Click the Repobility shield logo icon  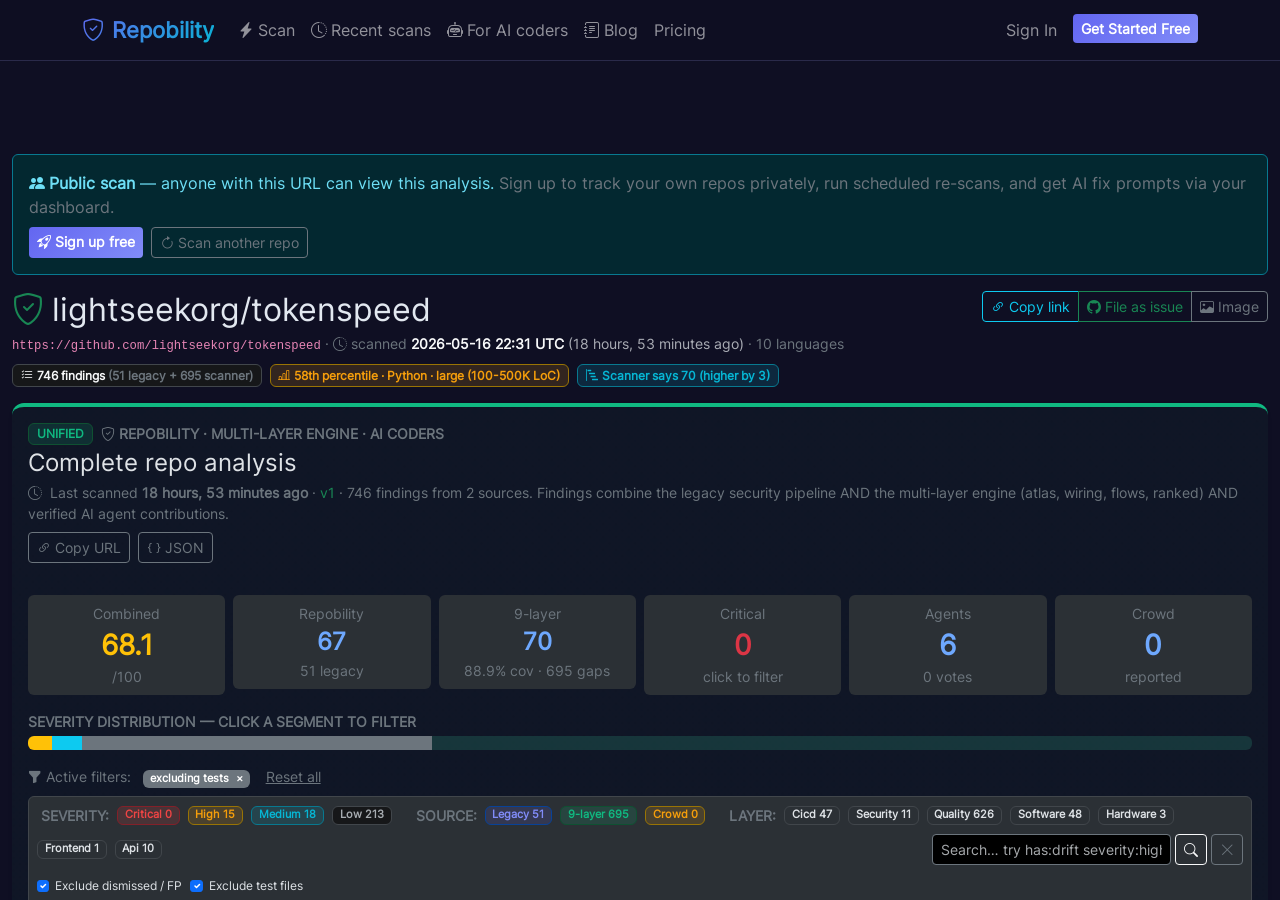(93, 30)
